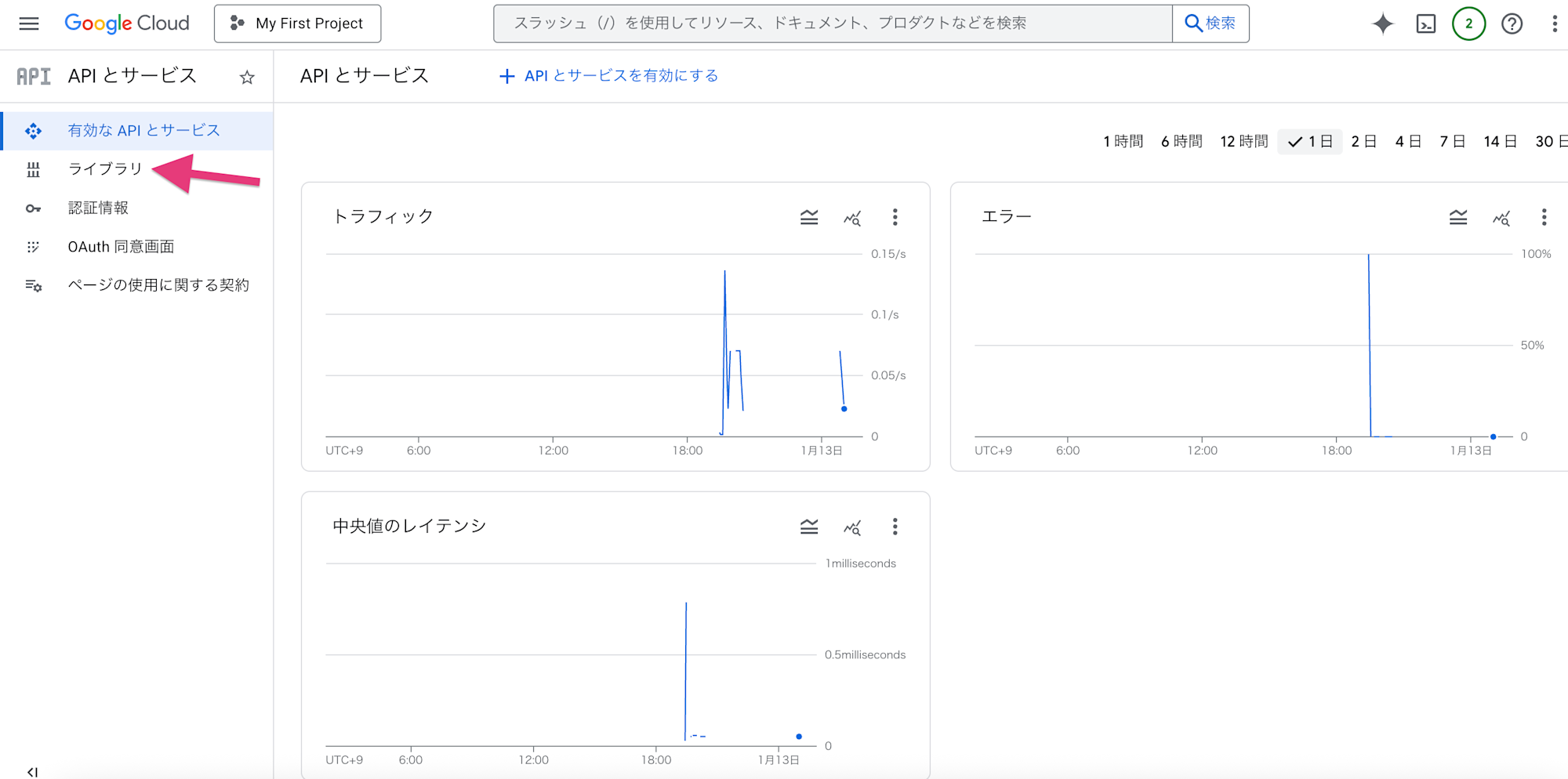1568x779 pixels.
Task: Open the help menu
Action: 1511,24
